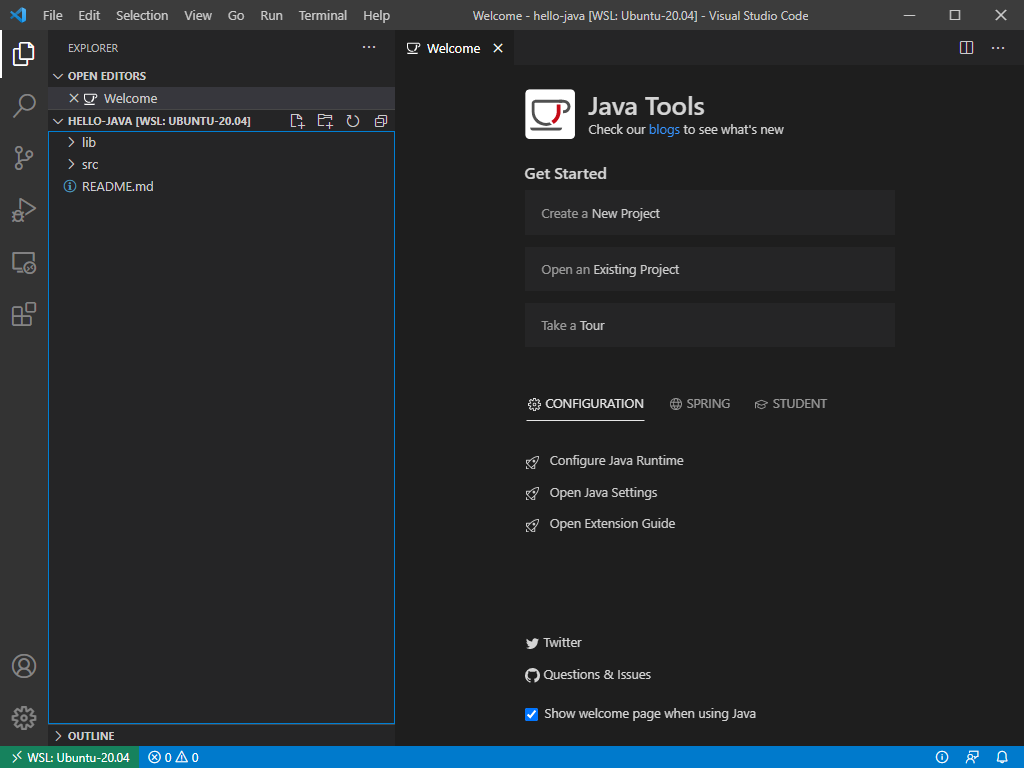This screenshot has height=768, width=1024.
Task: Open the Search view in activity bar
Action: pos(24,106)
